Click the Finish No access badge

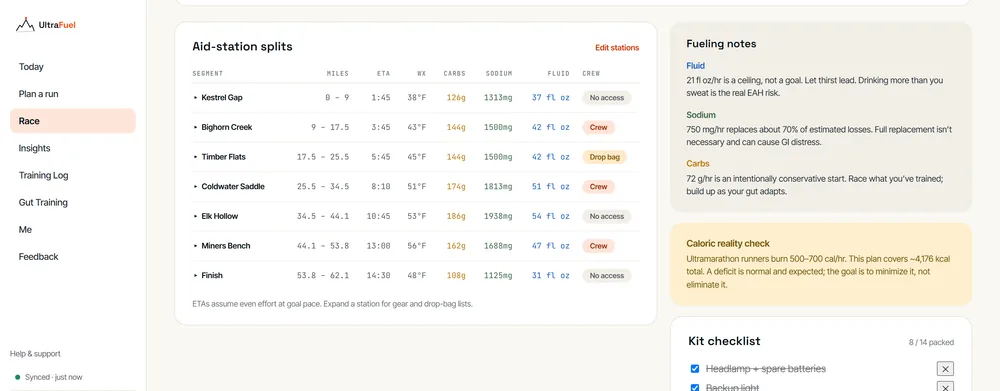point(606,276)
